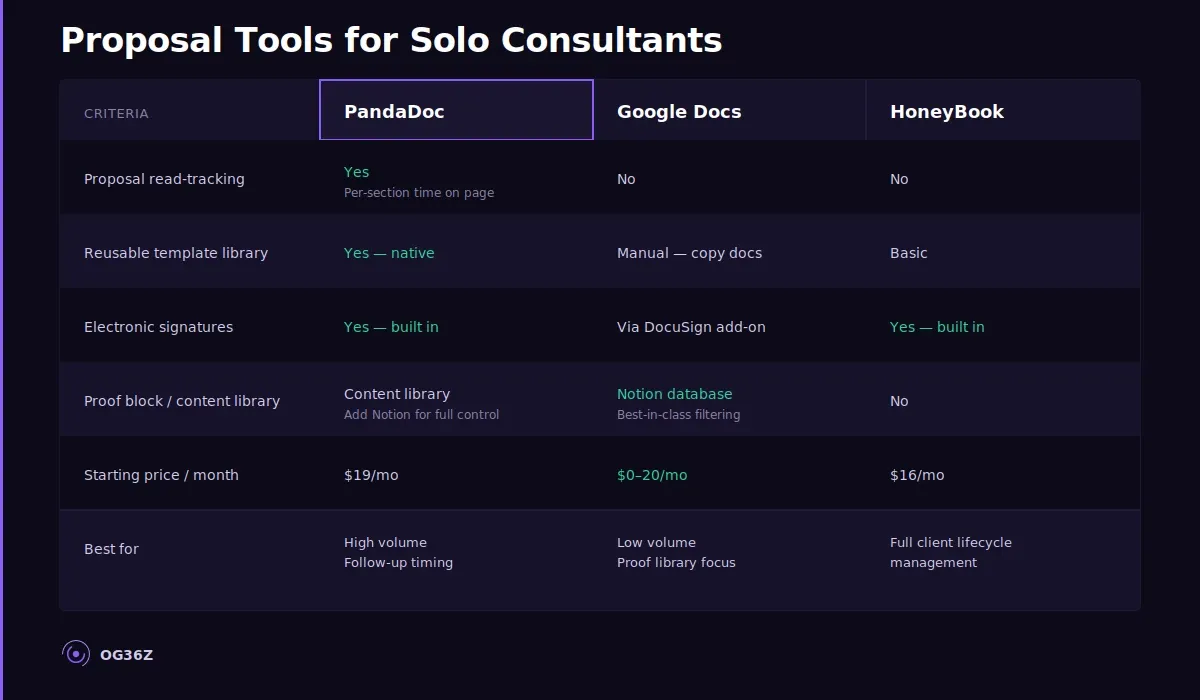Select the $16/mo price for HoneyBook
The image size is (1200, 700).
point(917,474)
